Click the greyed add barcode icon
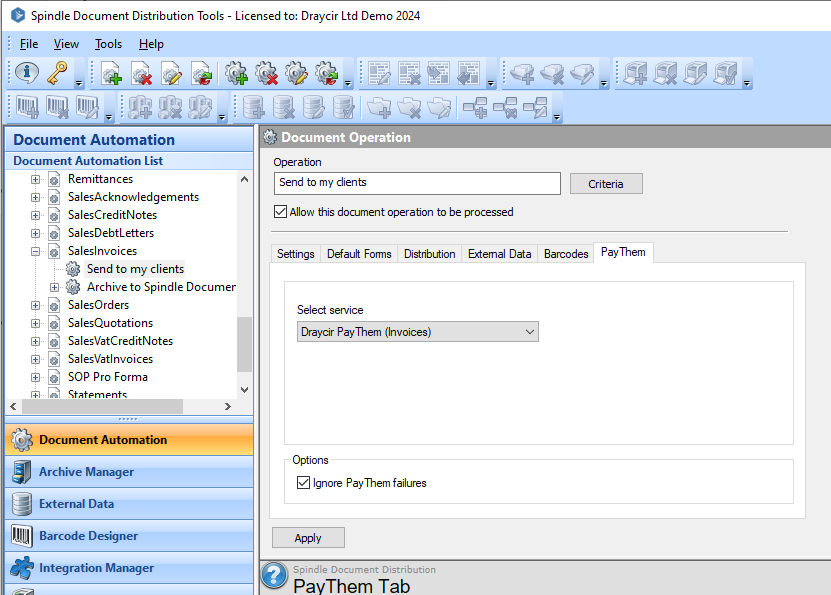This screenshot has height=595, width=831. coord(27,107)
